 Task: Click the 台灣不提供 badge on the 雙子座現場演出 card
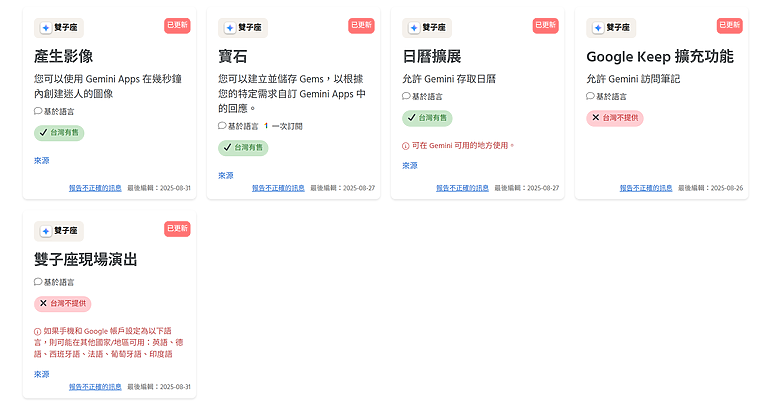[x=63, y=304]
